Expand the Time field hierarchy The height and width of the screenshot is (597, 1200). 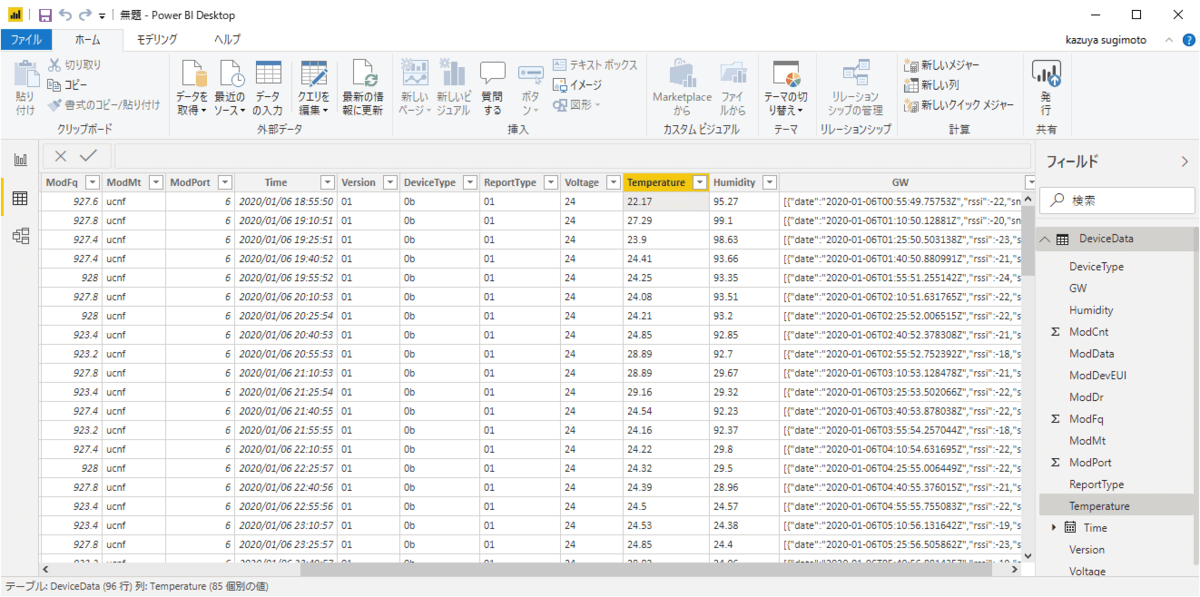point(1053,527)
